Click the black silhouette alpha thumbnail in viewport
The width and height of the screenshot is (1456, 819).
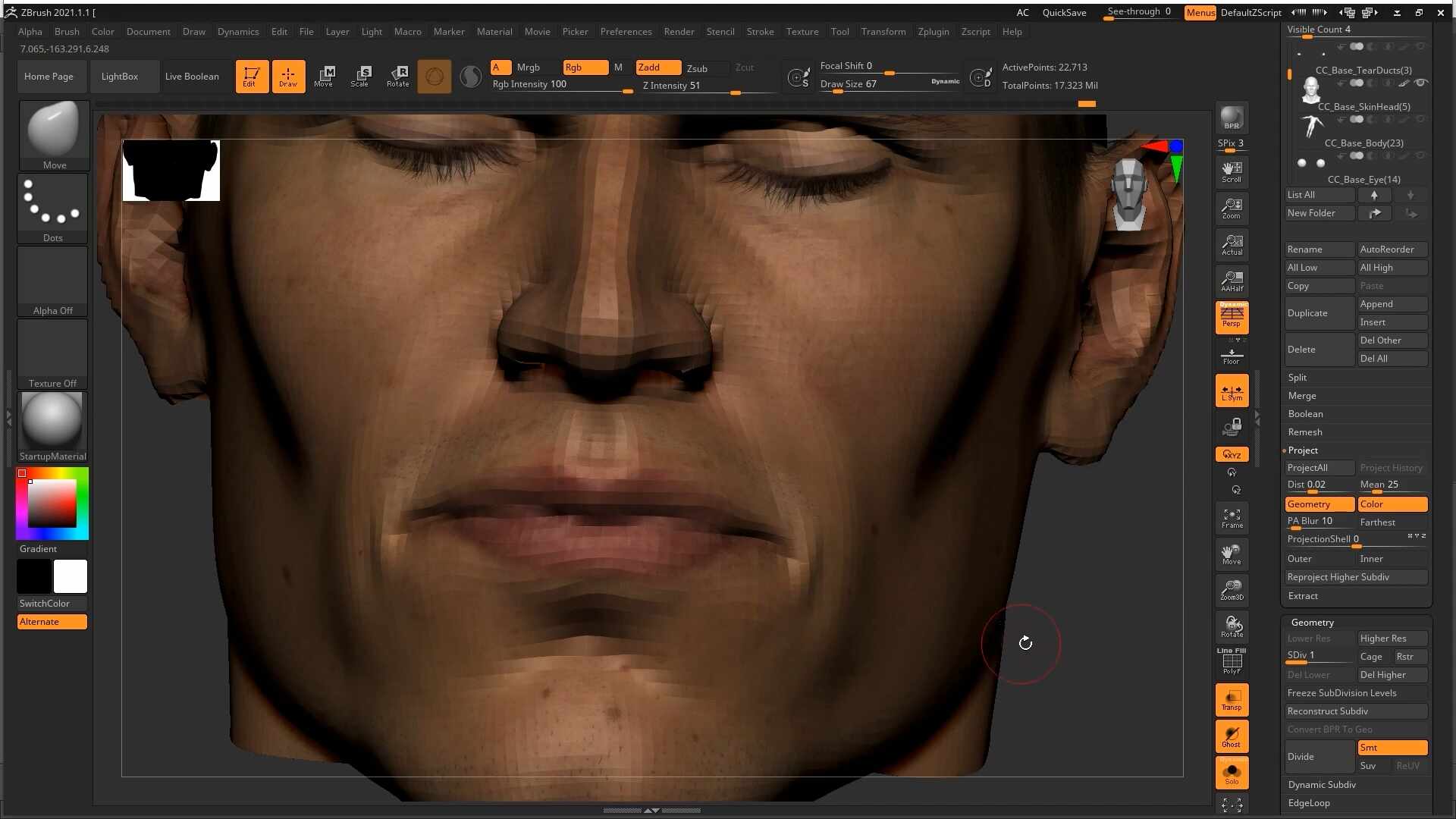coord(171,171)
